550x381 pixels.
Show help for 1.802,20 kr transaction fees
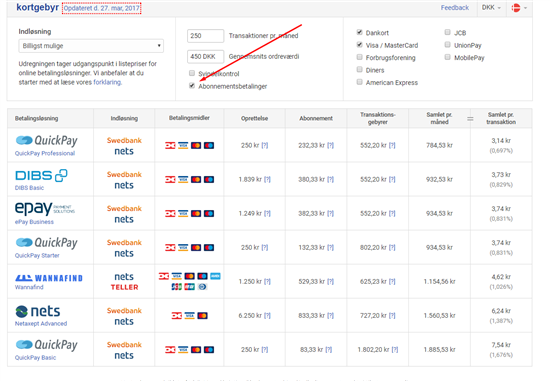click(x=395, y=349)
